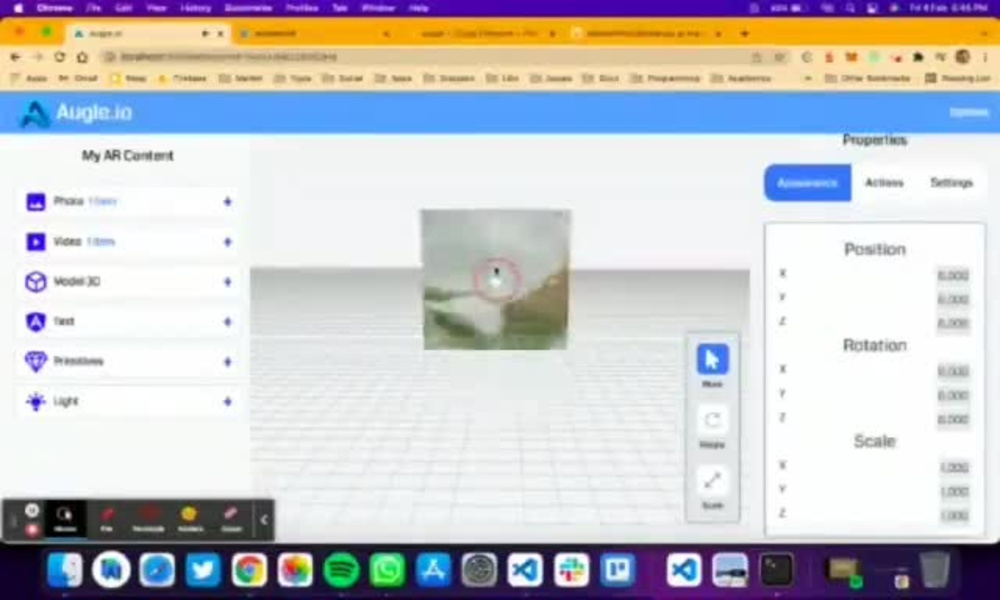Expand Text with its plus icon
1000x600 pixels.
point(228,322)
